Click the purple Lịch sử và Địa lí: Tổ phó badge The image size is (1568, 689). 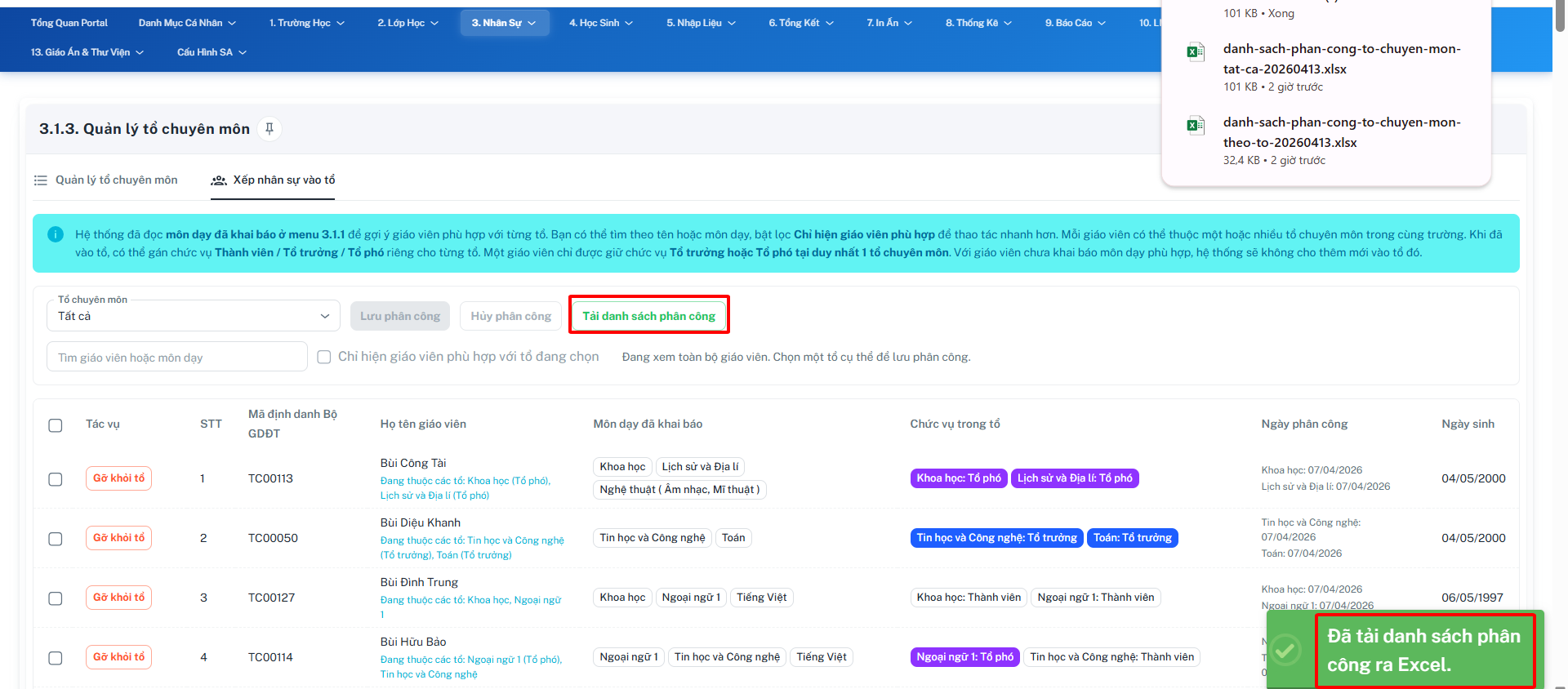[1075, 478]
